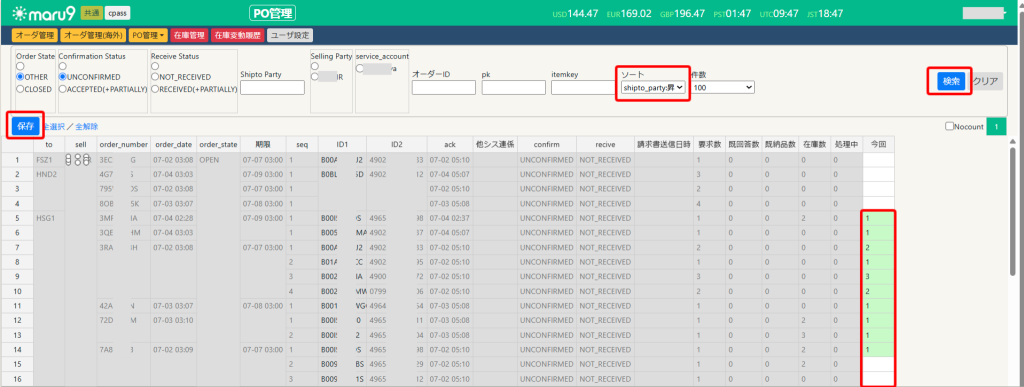Click the empty 今回 cell in row 15
The height and width of the screenshot is (387, 1024).
[878, 364]
